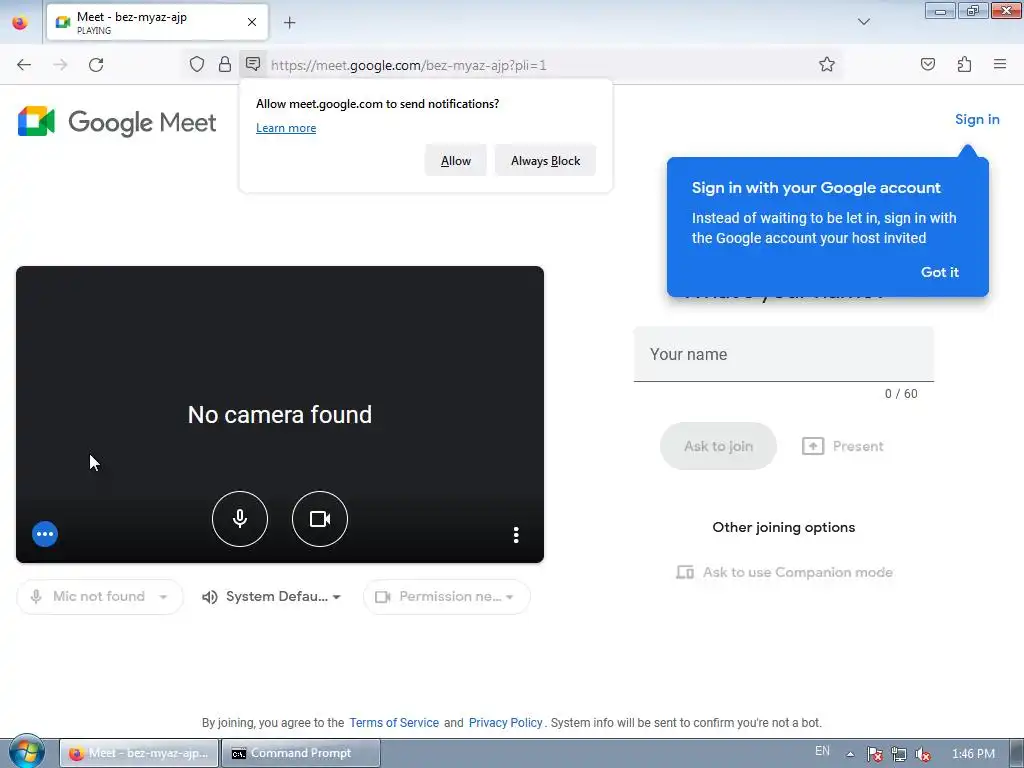Viewport: 1024px width, 768px height.
Task: Open the Learn more link
Action: click(286, 128)
